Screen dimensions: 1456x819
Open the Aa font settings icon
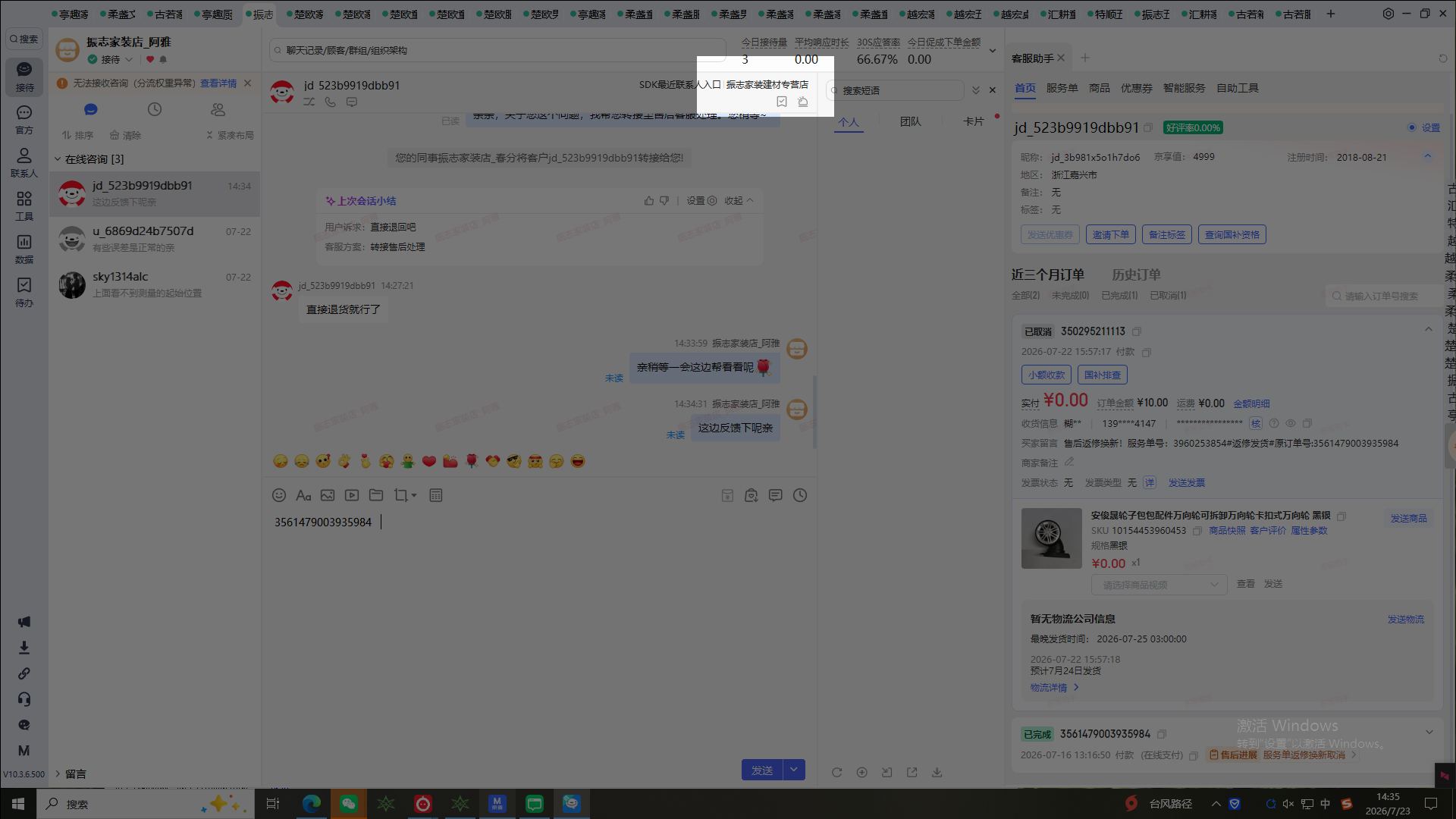coord(303,495)
